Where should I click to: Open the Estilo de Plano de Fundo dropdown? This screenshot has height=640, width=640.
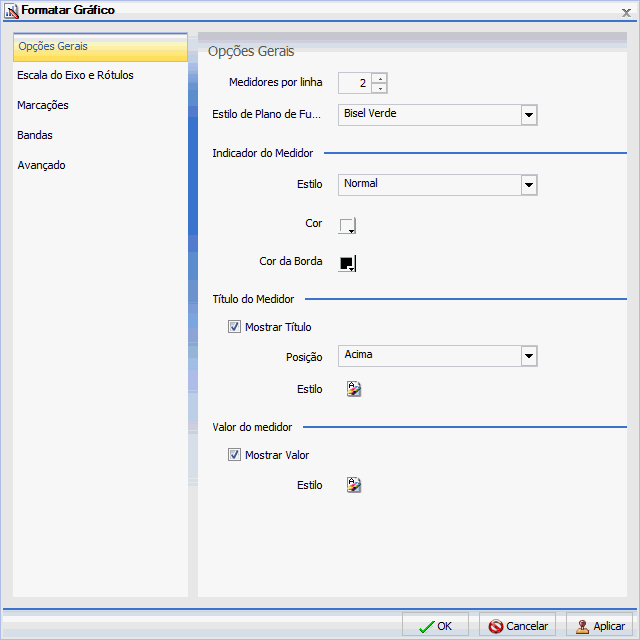tap(438, 115)
